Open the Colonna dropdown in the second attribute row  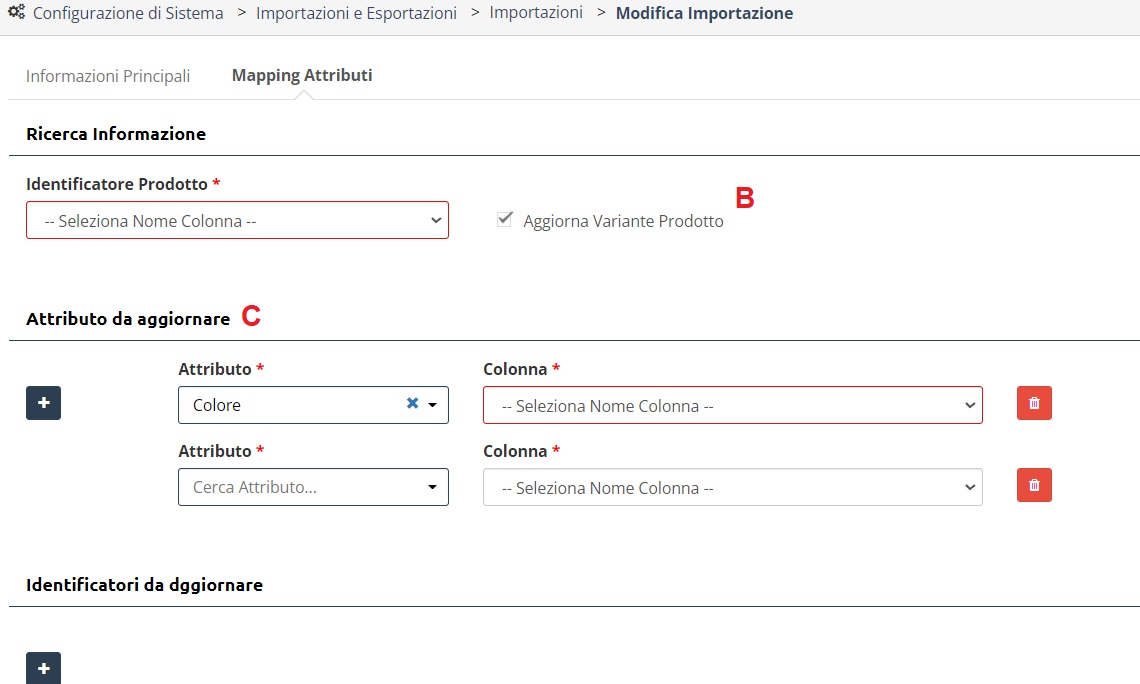733,487
